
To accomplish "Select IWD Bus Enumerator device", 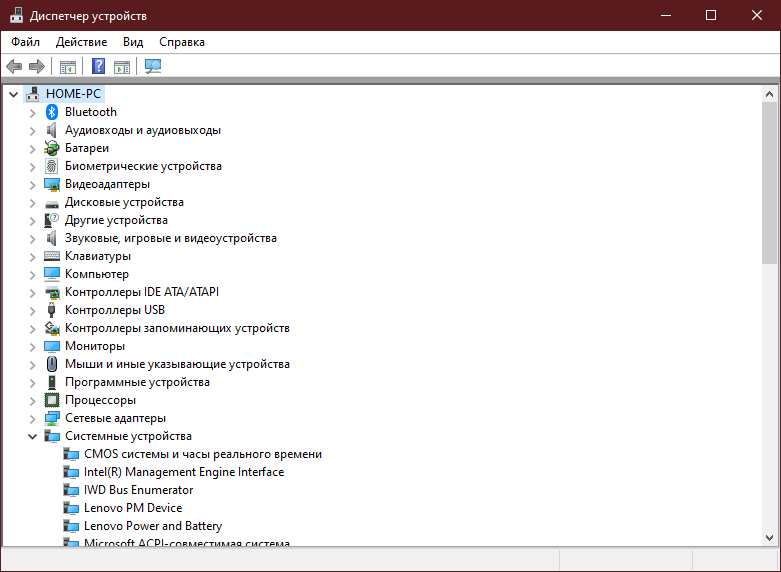I will point(138,490).
